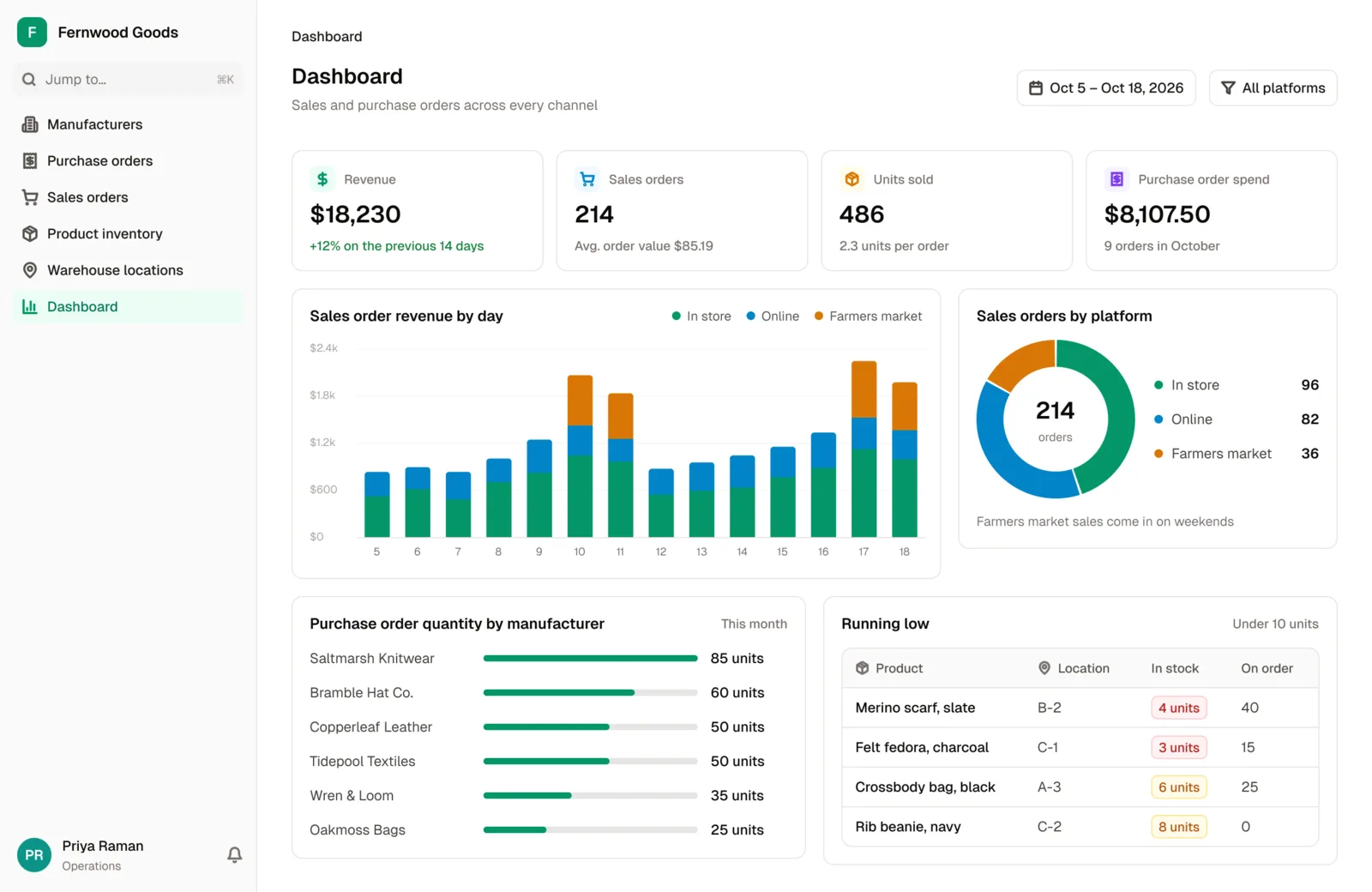This screenshot has height=892, width=1372.
Task: Click the Product inventory box icon
Action: click(30, 234)
